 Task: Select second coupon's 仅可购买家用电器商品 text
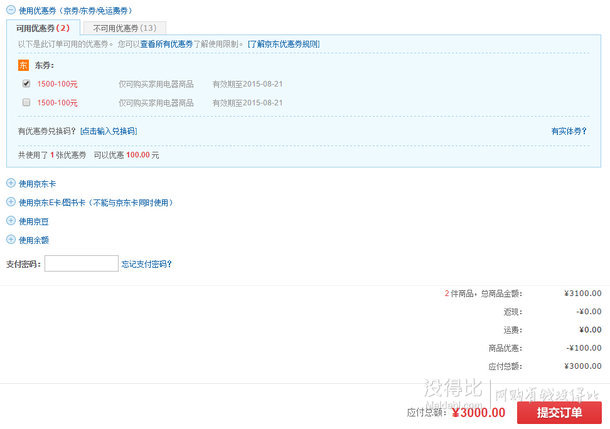coord(156,103)
